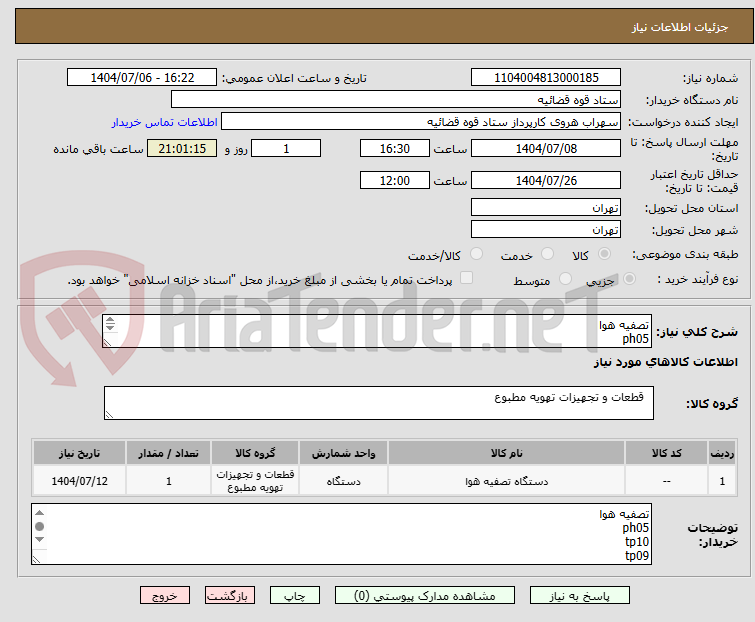Select the خدمت radio button
This screenshot has height=622, width=755.
547,254
